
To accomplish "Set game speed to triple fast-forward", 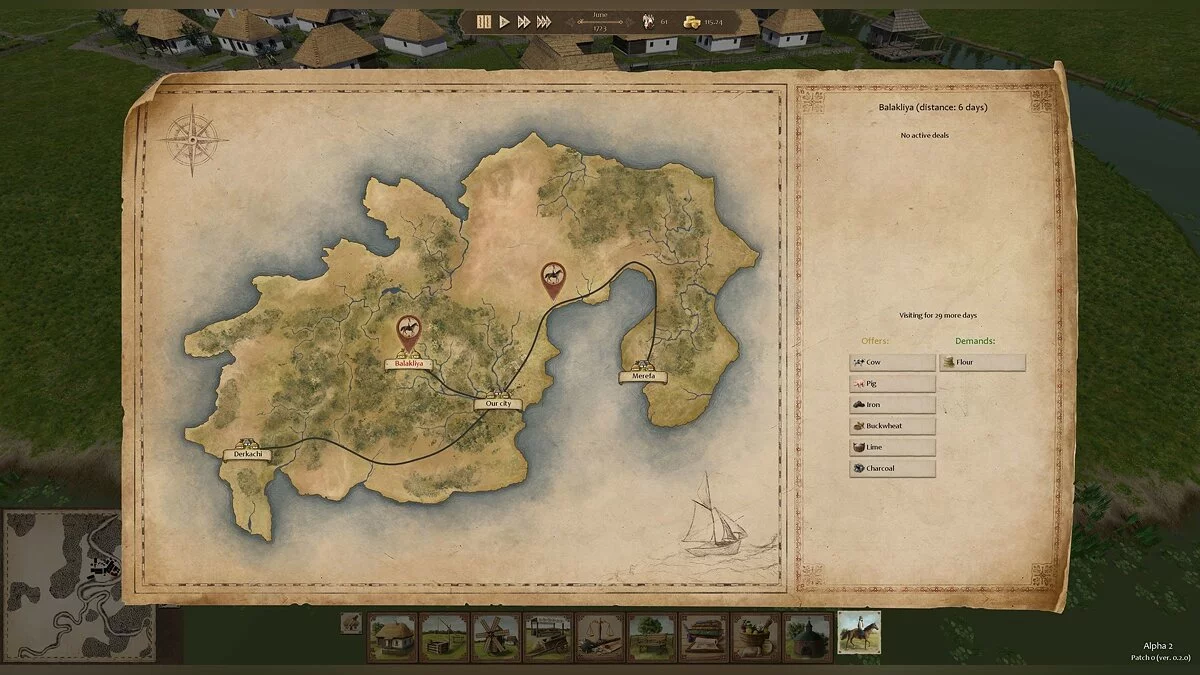I will click(x=544, y=21).
